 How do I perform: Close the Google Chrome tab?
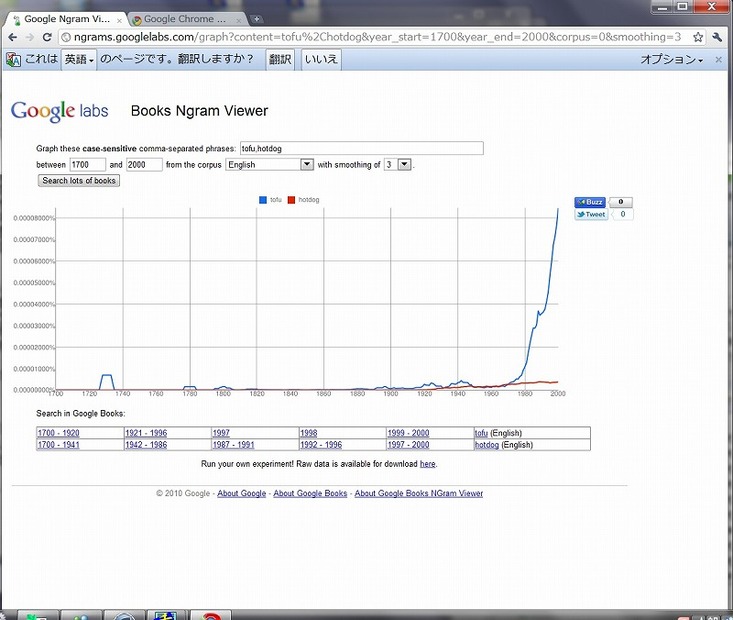[x=239, y=21]
